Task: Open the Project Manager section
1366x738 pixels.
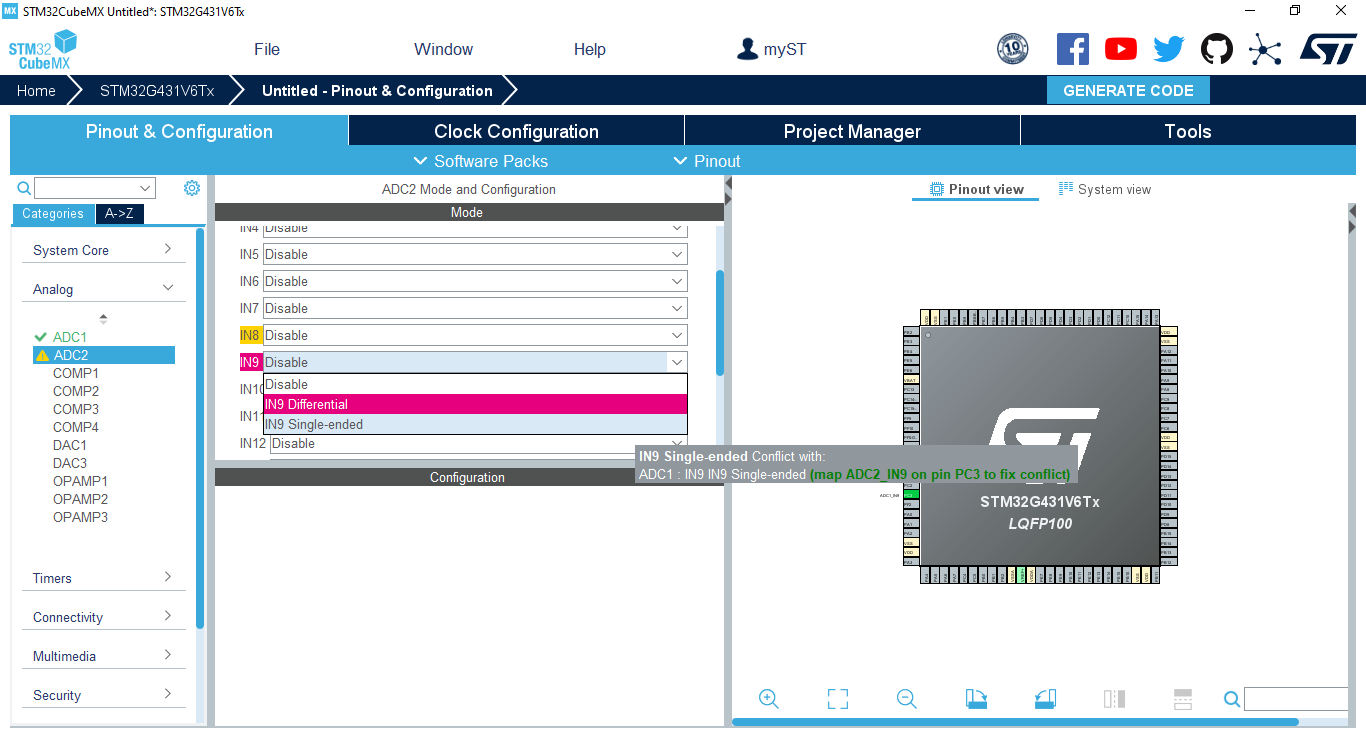Action: (x=851, y=131)
